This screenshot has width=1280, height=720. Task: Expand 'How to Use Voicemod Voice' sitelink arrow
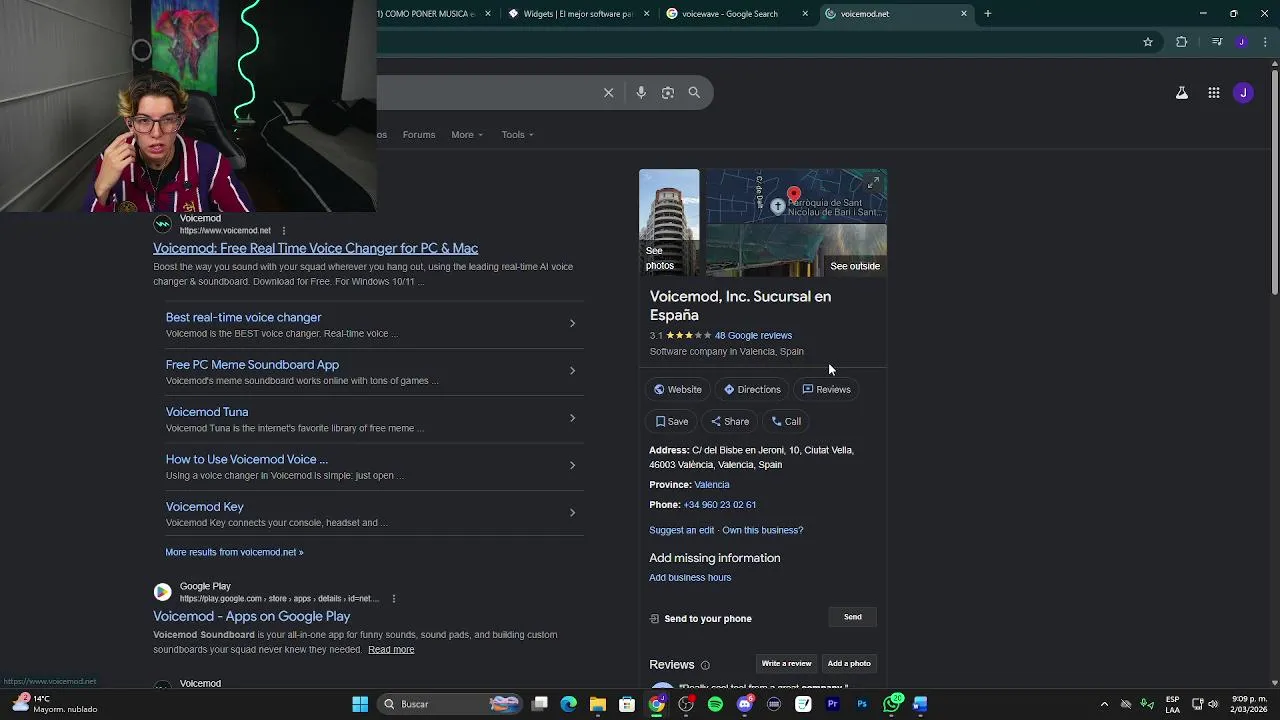pyautogui.click(x=572, y=465)
